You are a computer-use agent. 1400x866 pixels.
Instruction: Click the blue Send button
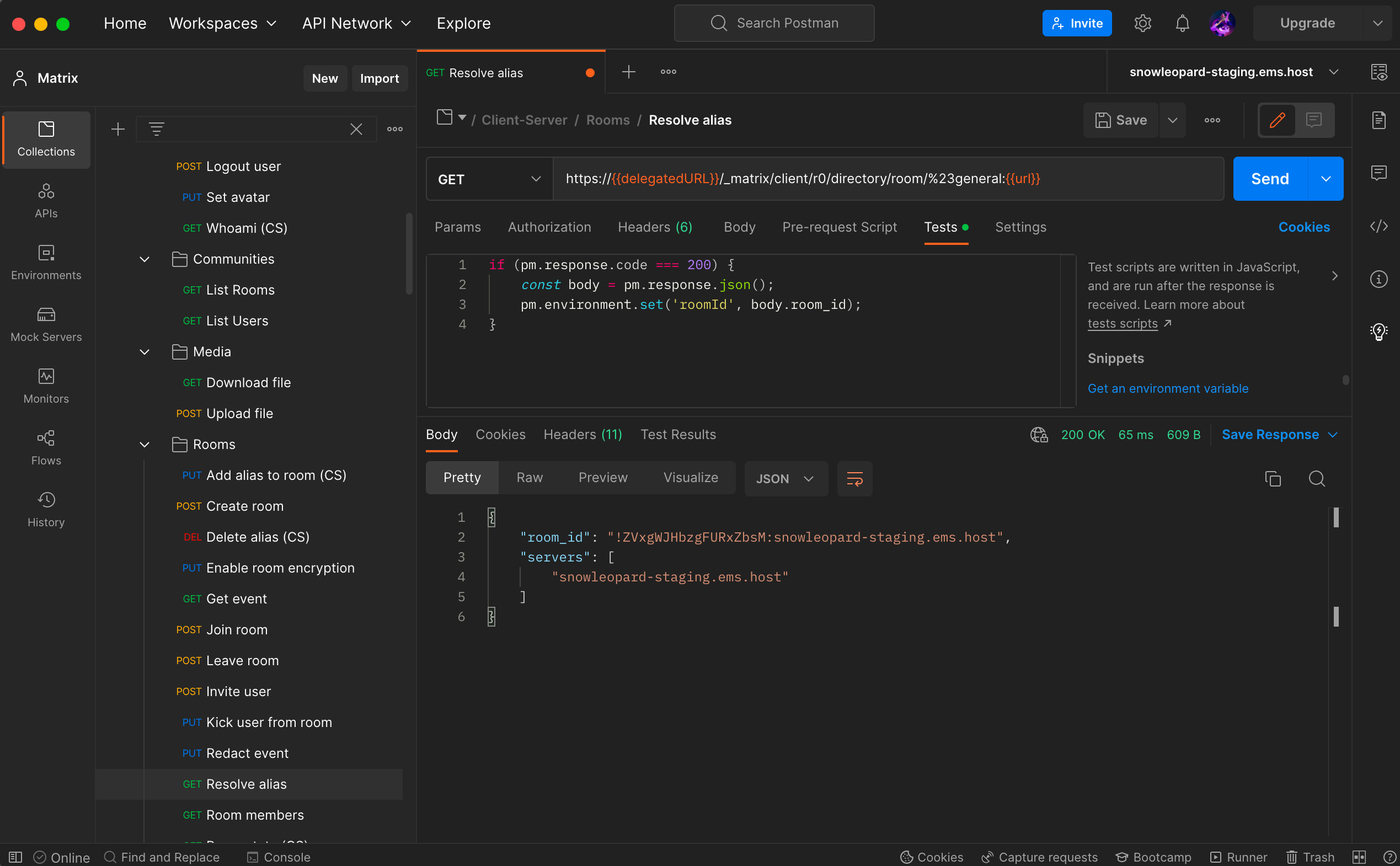point(1270,179)
